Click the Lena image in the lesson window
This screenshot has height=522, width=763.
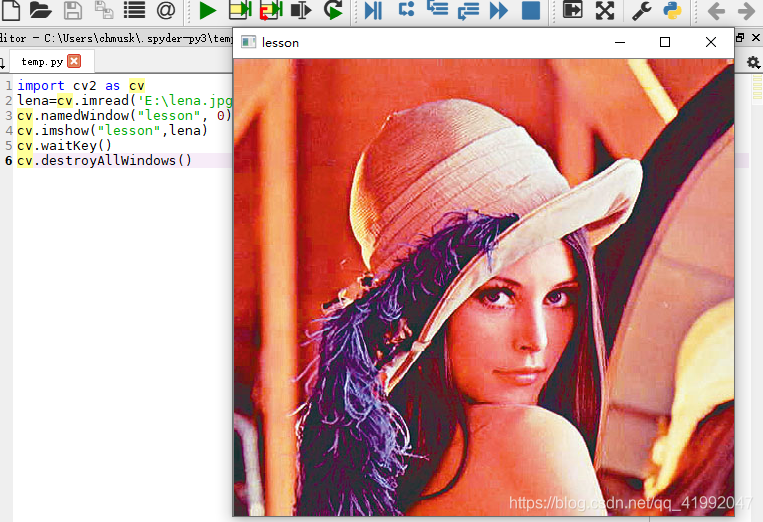click(484, 287)
